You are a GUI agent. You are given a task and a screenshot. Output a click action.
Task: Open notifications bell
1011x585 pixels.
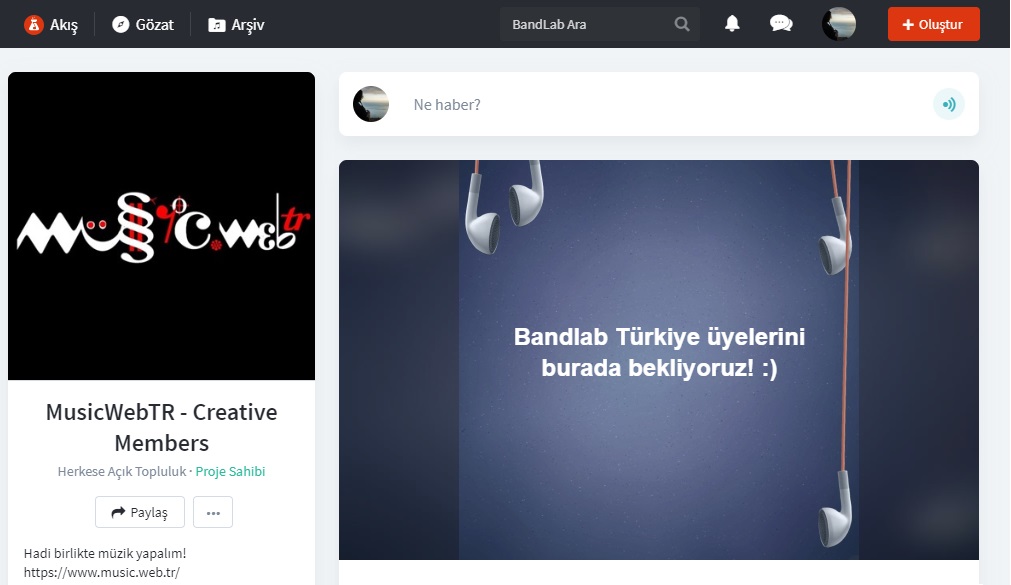(x=732, y=24)
